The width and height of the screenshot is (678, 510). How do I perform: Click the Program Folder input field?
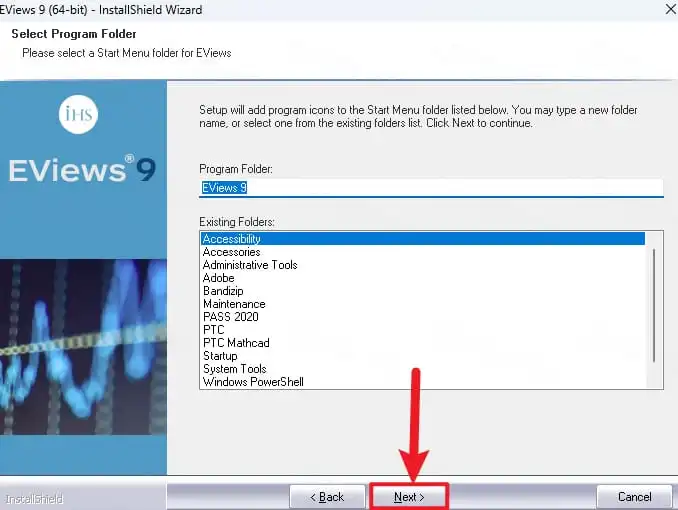pyautogui.click(x=431, y=188)
